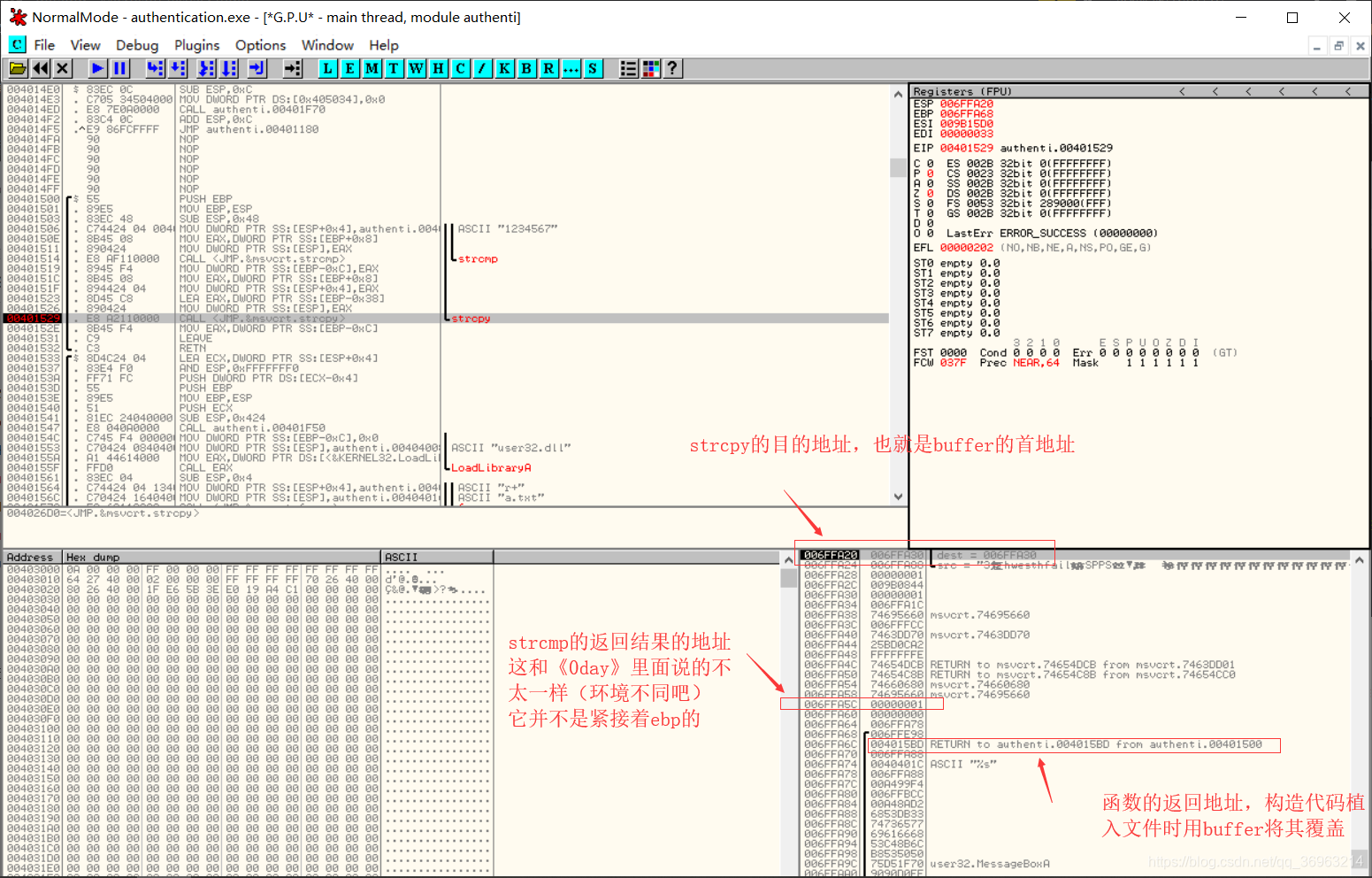The image size is (1372, 878).
Task: Pause execution with the pause icon
Action: click(120, 68)
